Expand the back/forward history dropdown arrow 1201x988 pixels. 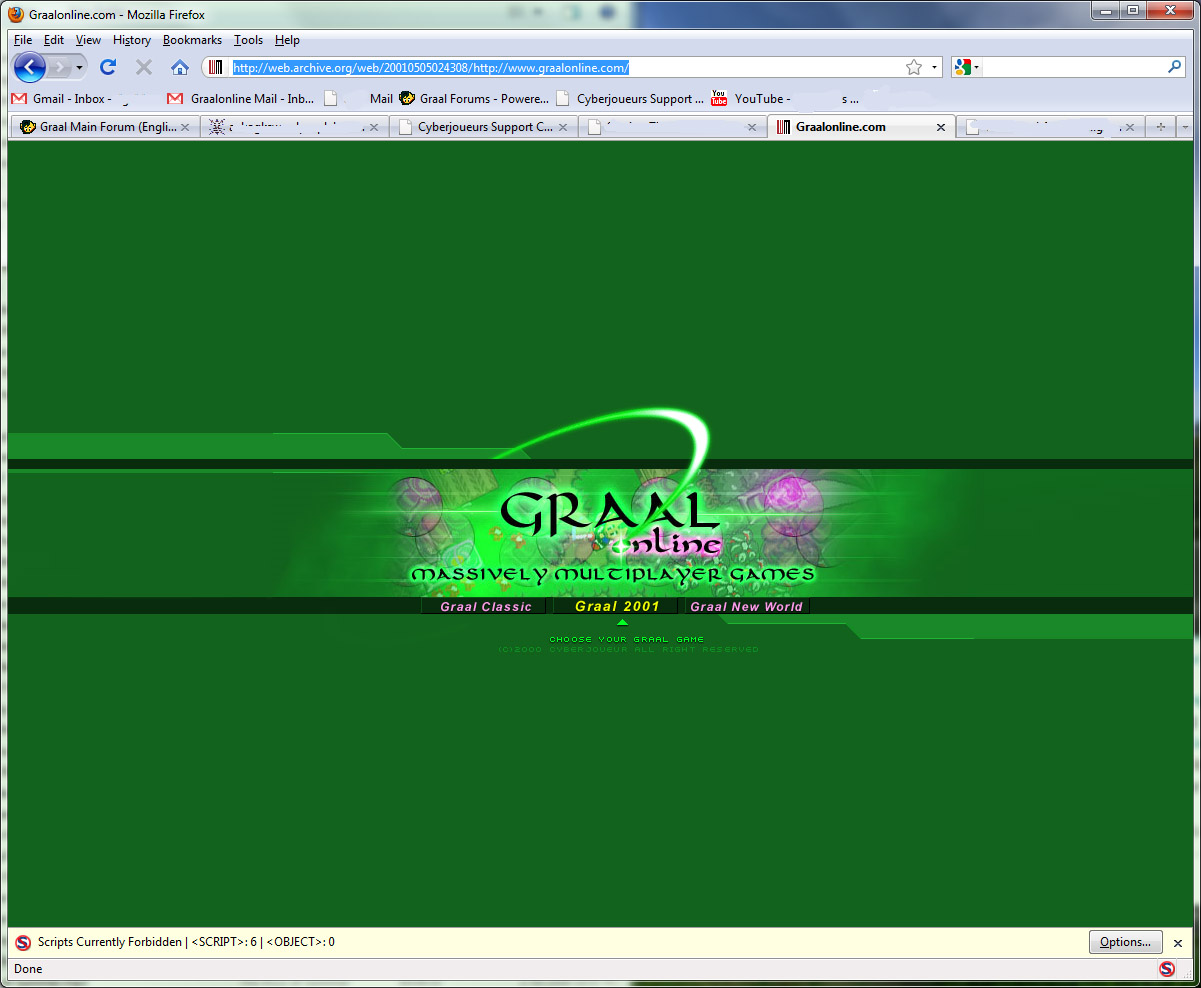tap(79, 67)
